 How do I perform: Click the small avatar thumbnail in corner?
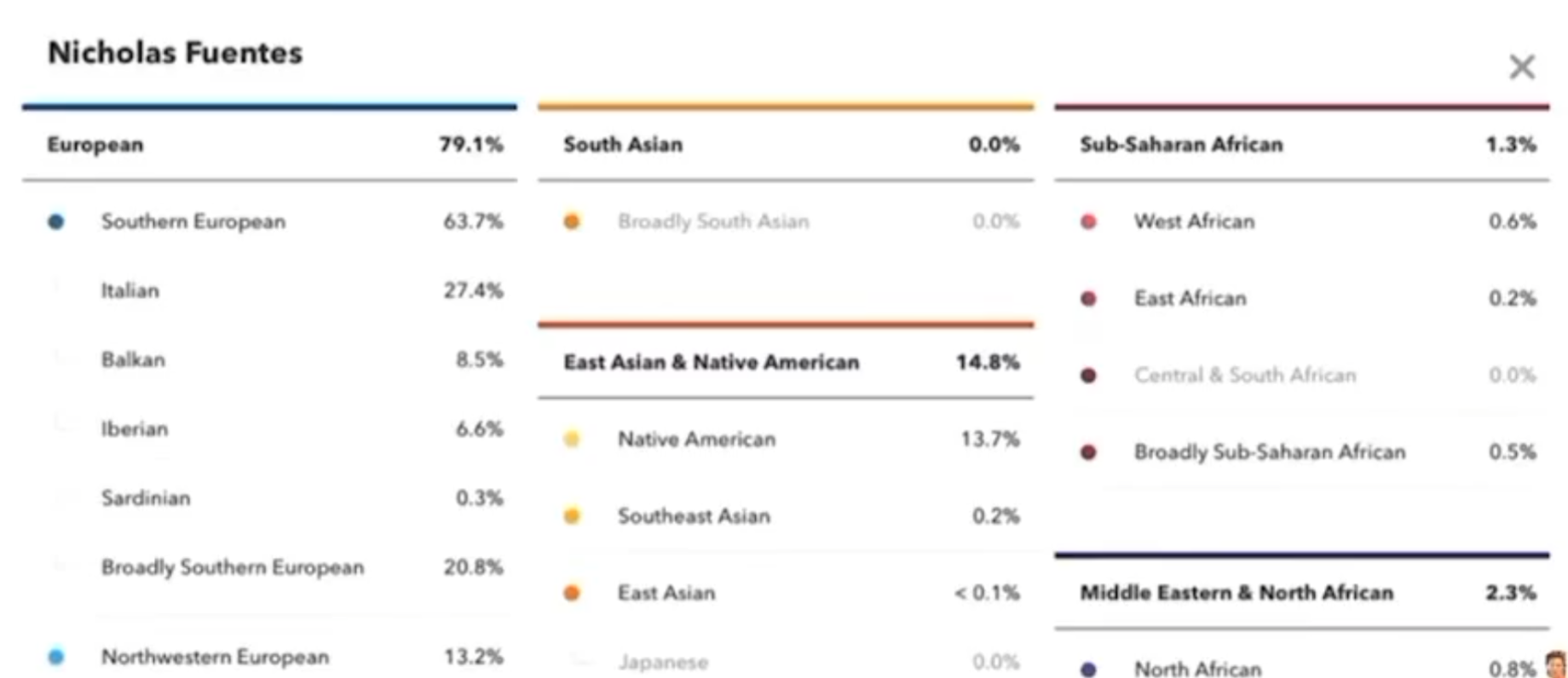point(1555,664)
